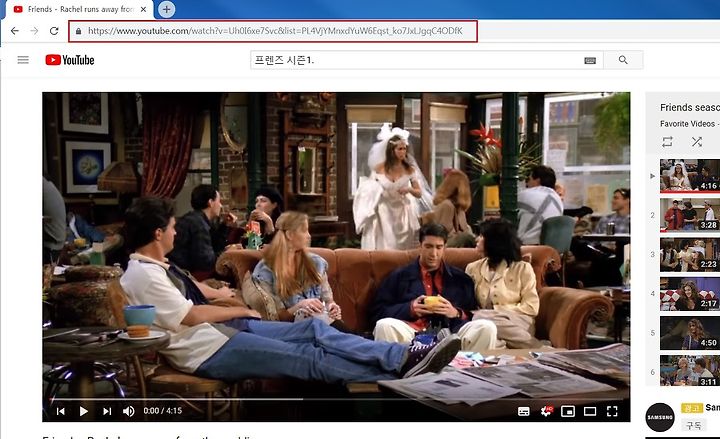
Task: Mute the video volume
Action: point(129,411)
